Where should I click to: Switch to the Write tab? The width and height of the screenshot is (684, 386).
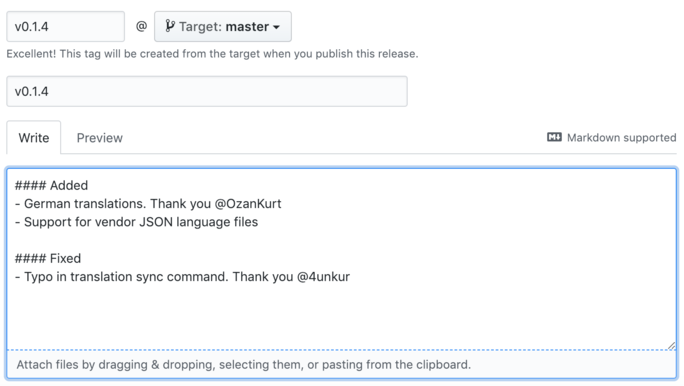pyautogui.click(x=34, y=138)
